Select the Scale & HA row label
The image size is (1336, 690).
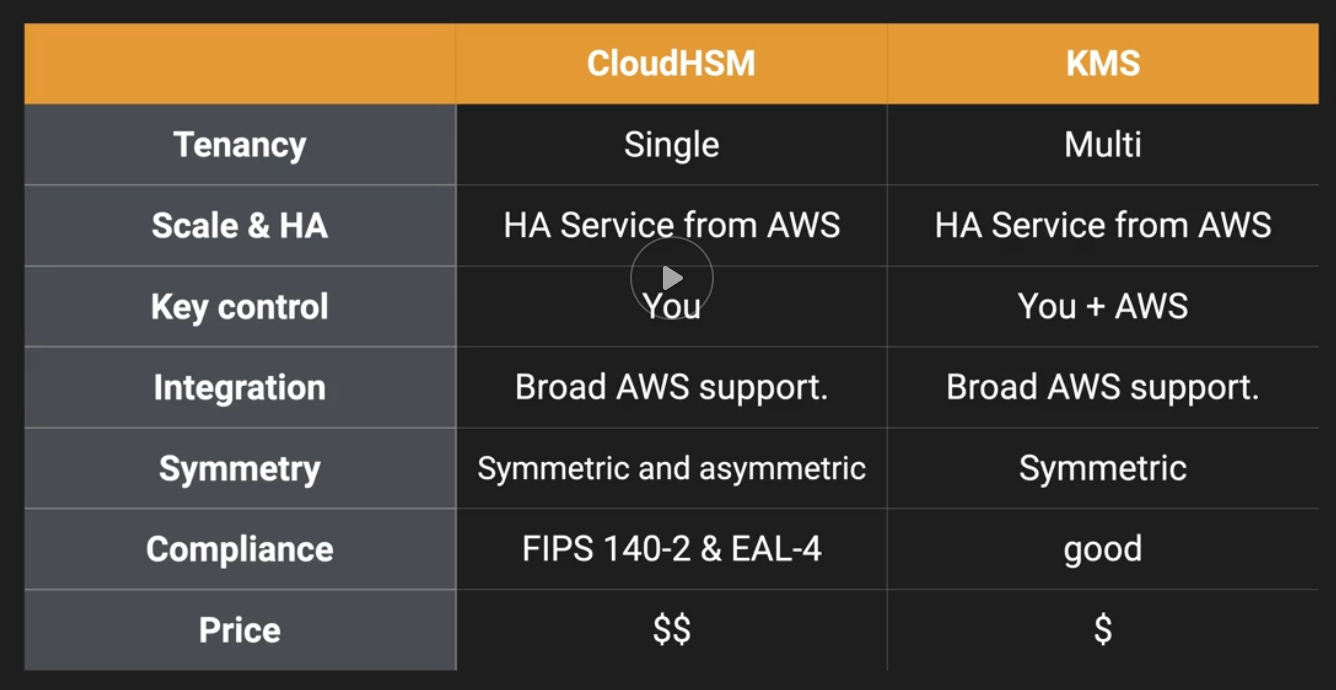240,226
